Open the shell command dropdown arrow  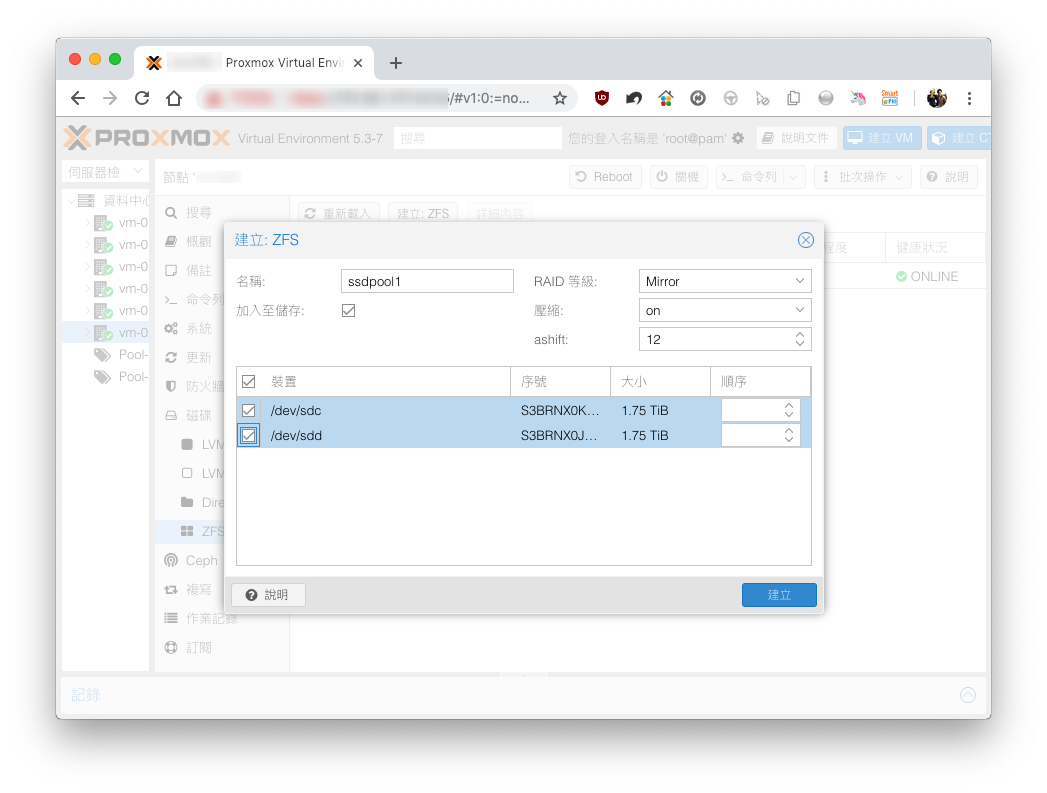click(793, 177)
